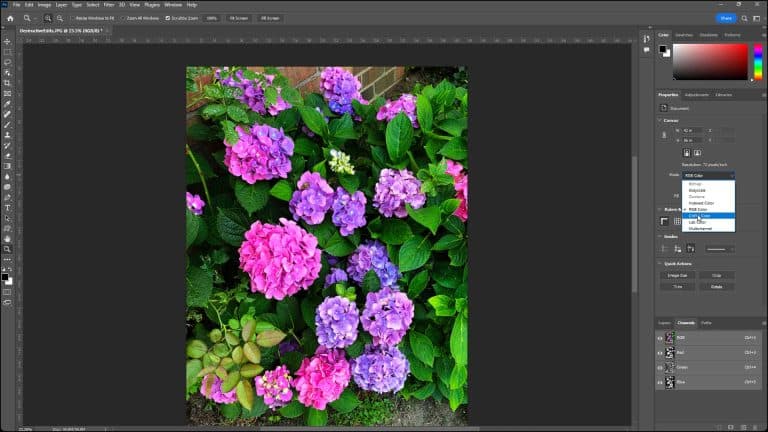This screenshot has width=768, height=432.
Task: Click the Crop quick action button
Action: pos(717,275)
